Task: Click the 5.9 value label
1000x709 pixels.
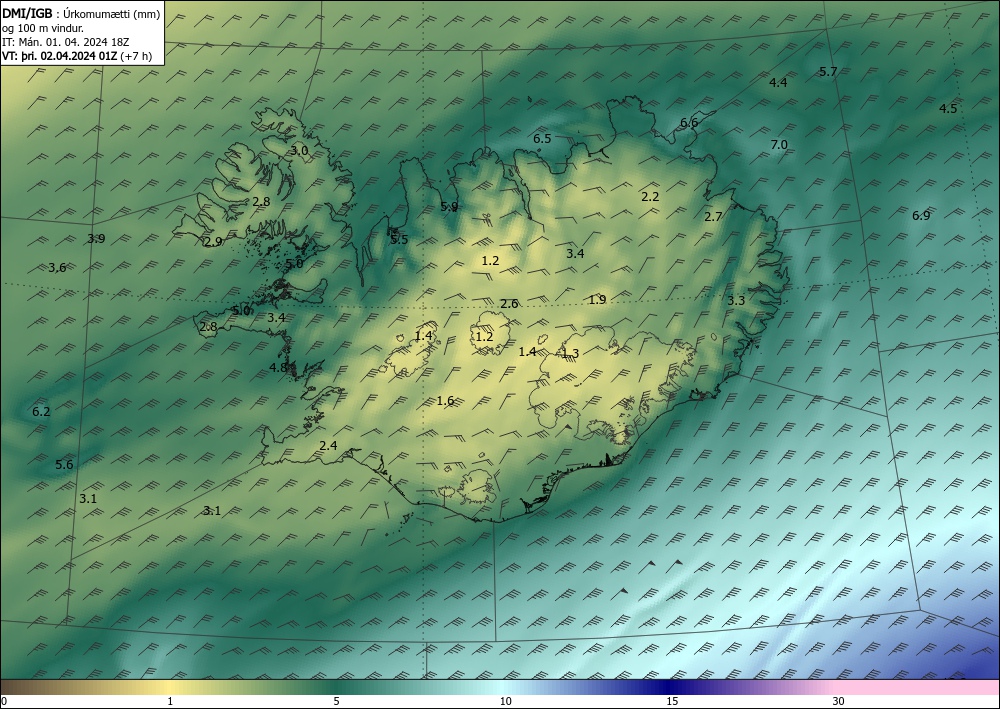Action: pyautogui.click(x=449, y=207)
